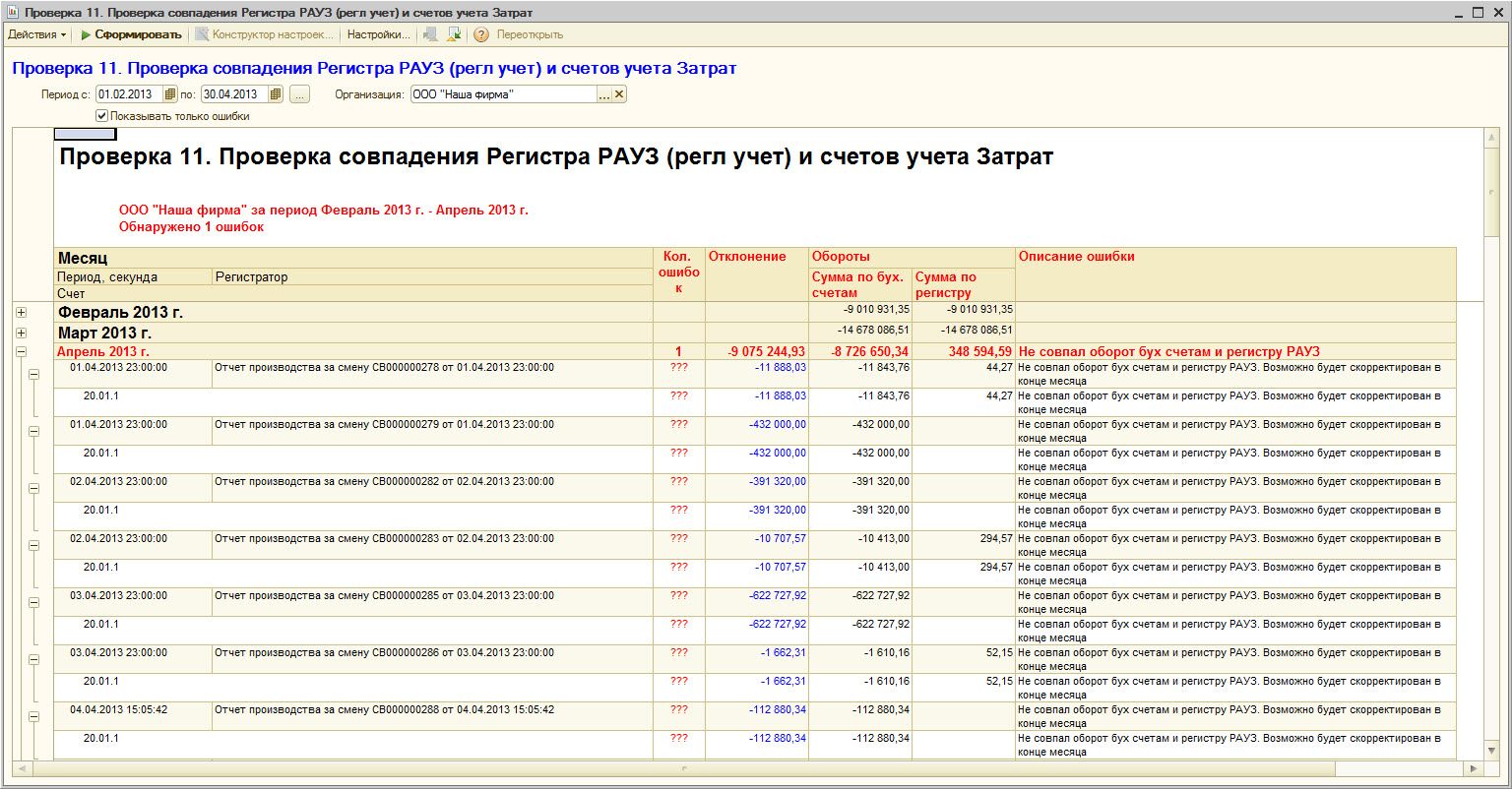Screen dimensions: 1512x789
Task: Open help via the question mark icon
Action: [x=481, y=34]
